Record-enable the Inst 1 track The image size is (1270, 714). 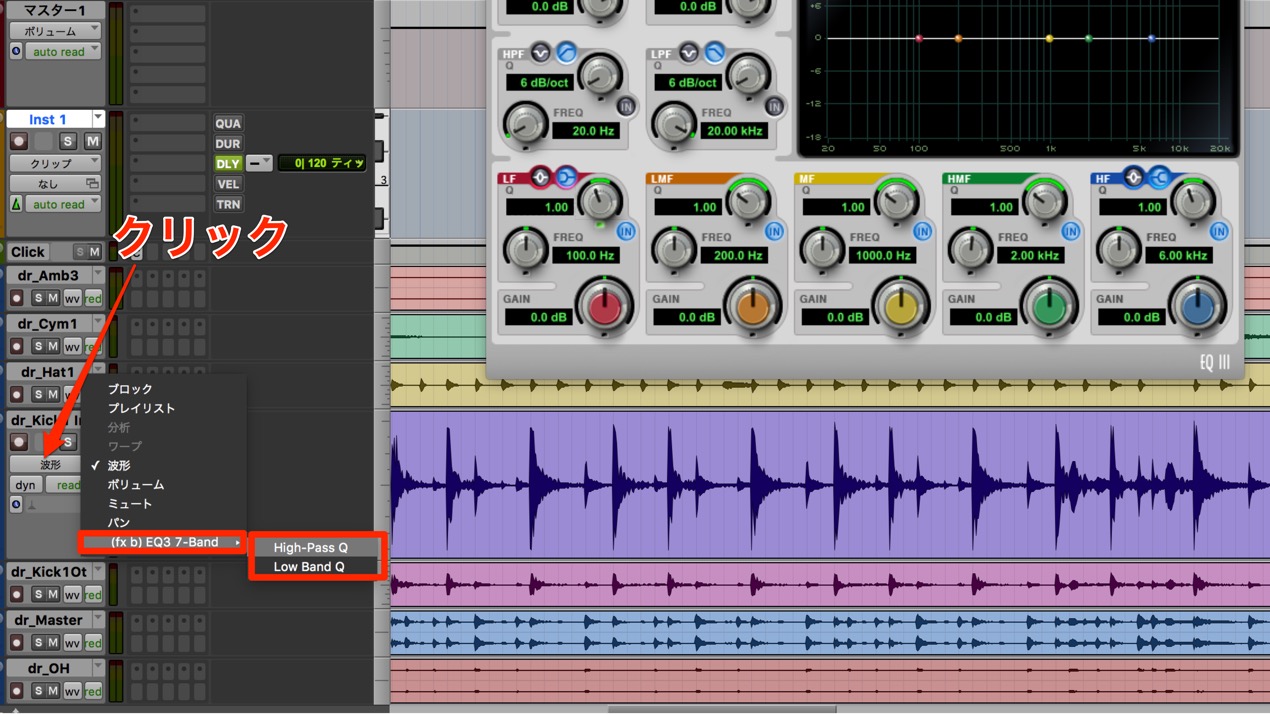click(18, 141)
